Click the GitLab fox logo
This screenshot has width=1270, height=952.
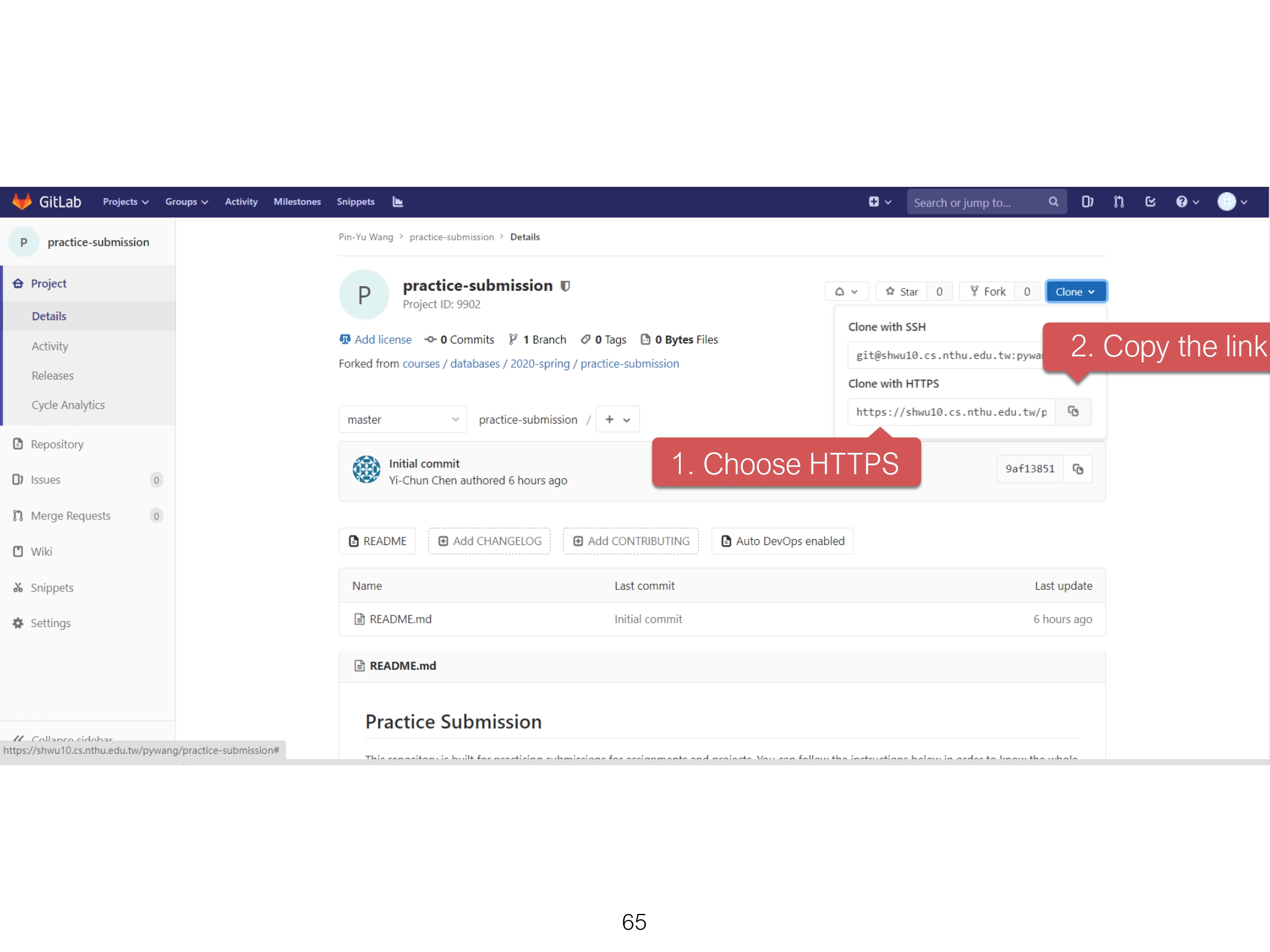[x=23, y=202]
